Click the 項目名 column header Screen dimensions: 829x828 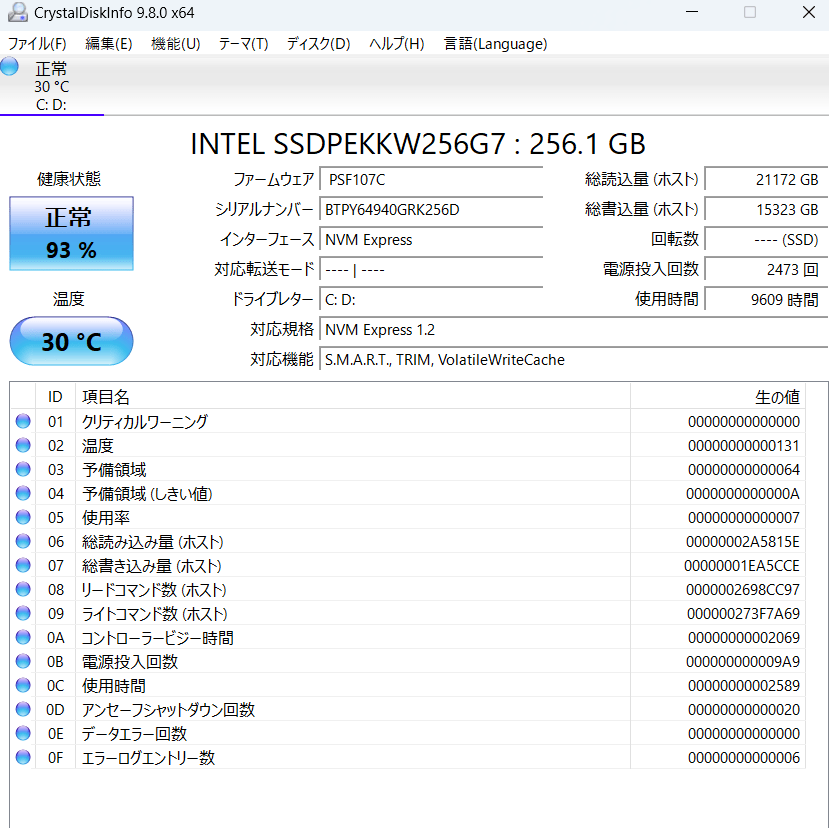106,397
